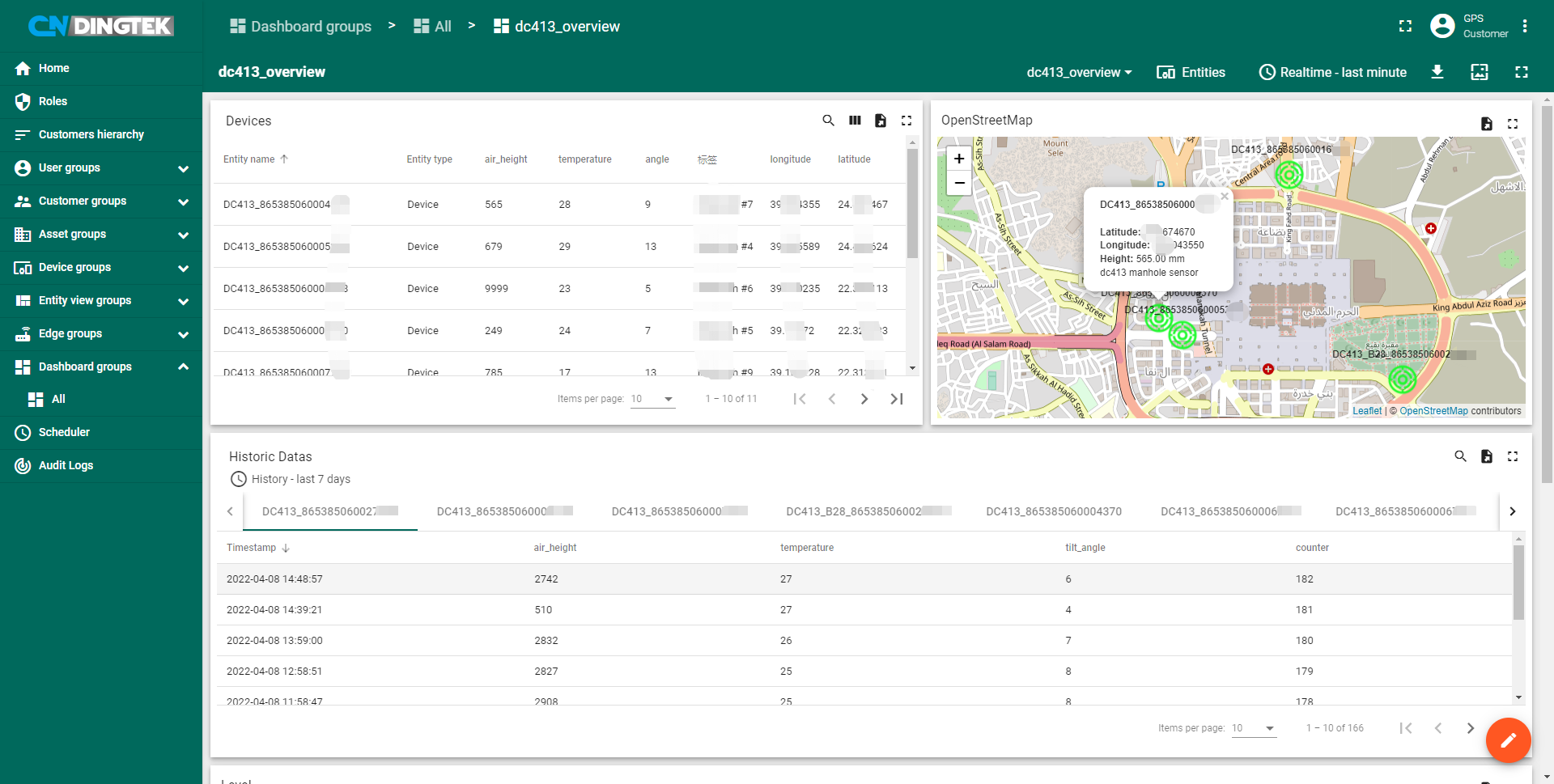
Task: Zoom in on the map
Action: (959, 159)
